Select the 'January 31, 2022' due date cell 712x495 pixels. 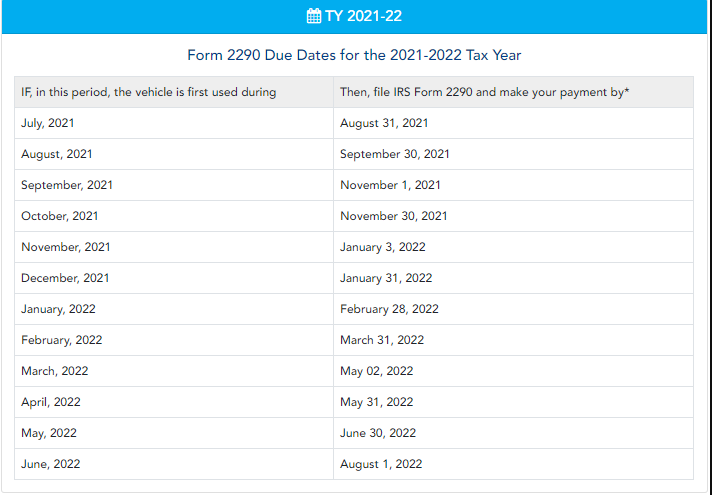click(513, 278)
